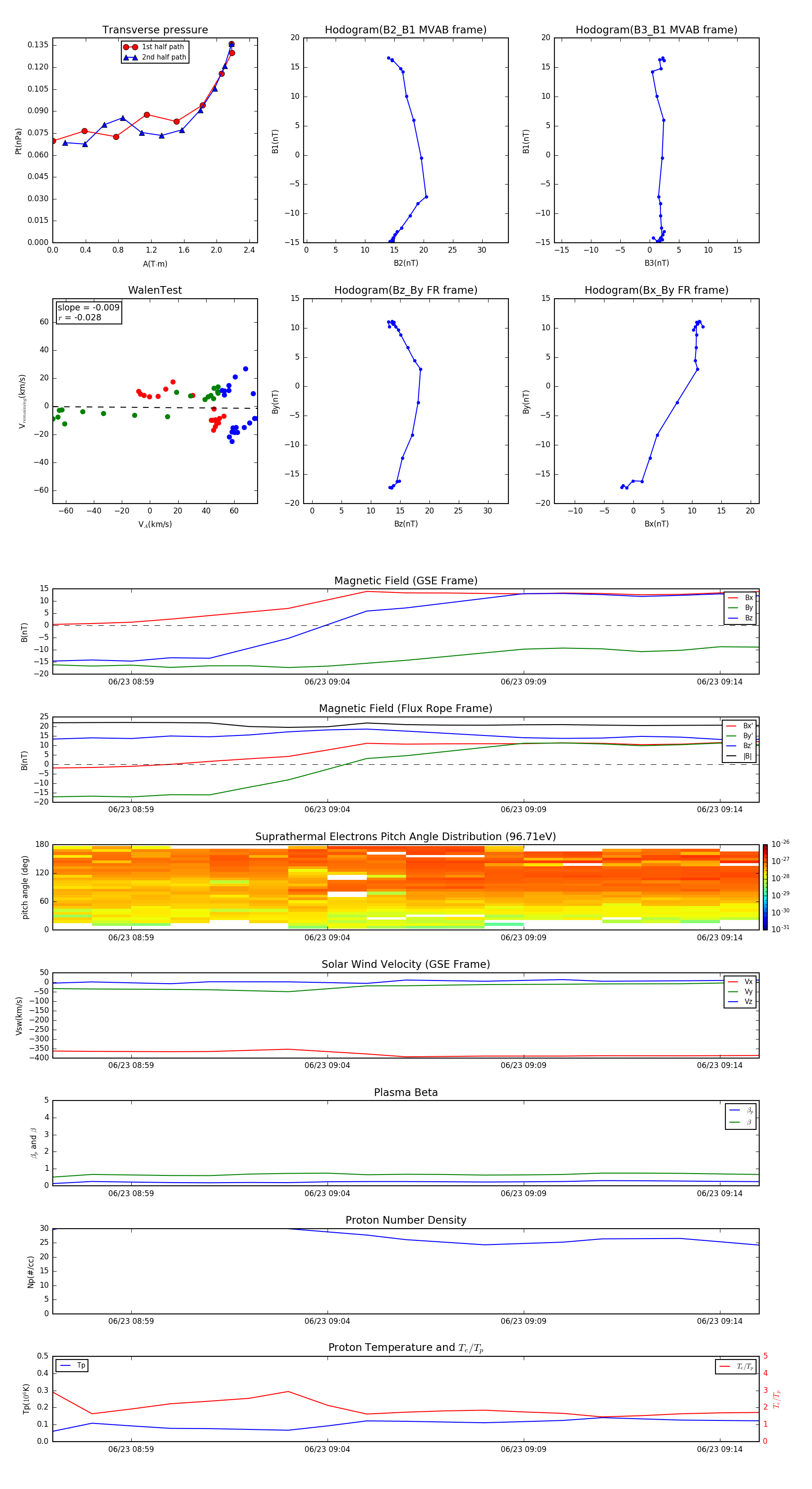Click the "Transverse pressure" plot title
The height and width of the screenshot is (1489, 812).
coord(155,30)
